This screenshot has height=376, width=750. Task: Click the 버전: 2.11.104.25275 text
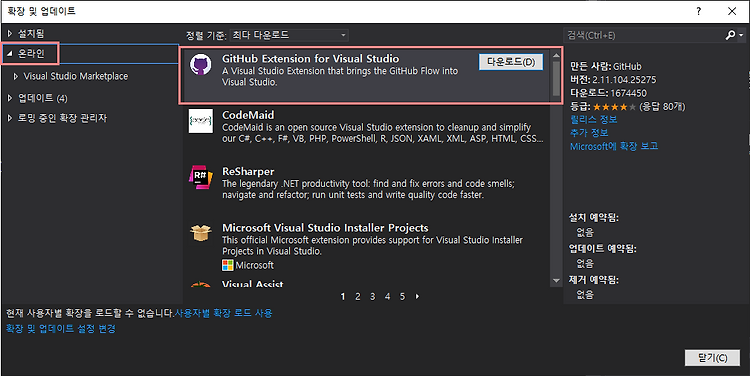(613, 80)
